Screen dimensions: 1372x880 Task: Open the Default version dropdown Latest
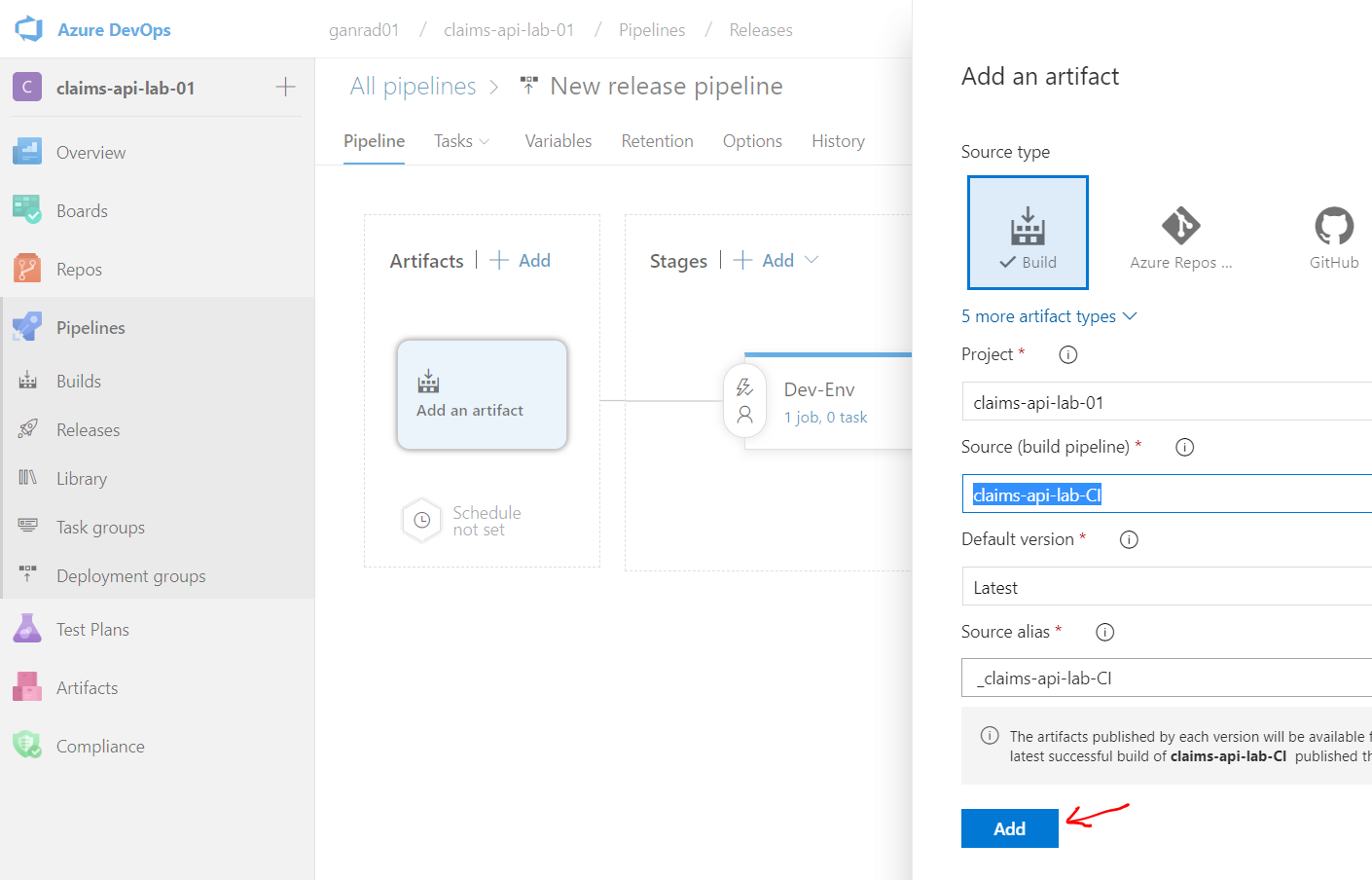[1167, 587]
